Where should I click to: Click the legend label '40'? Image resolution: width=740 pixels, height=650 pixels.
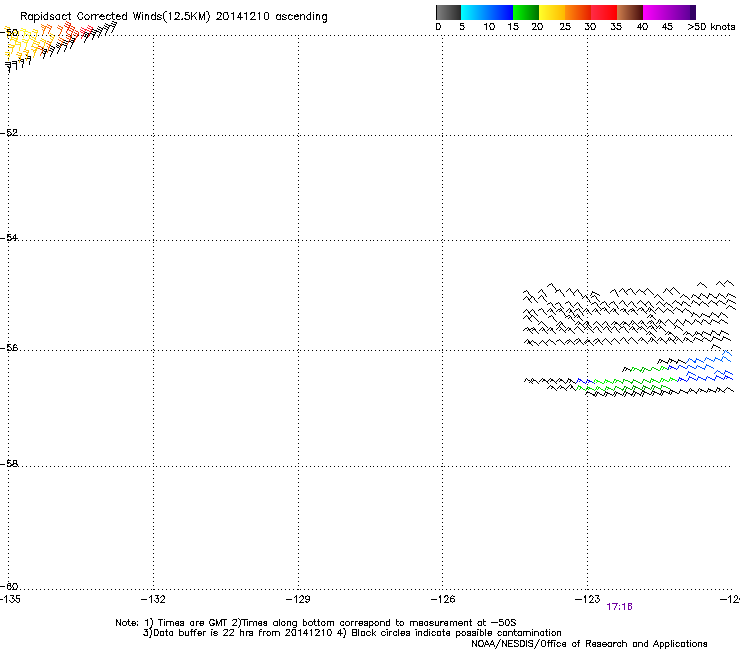pyautogui.click(x=642, y=27)
